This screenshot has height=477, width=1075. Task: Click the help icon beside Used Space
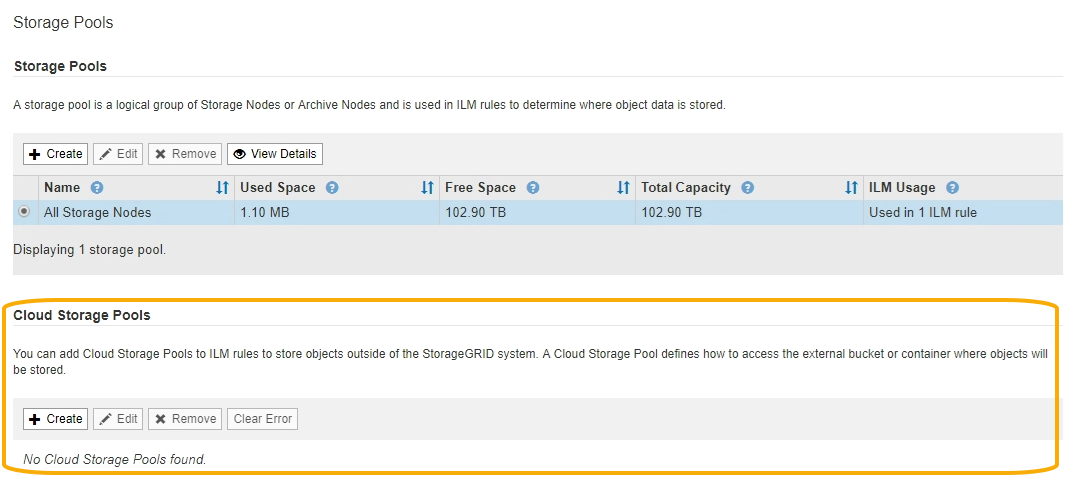tap(332, 188)
